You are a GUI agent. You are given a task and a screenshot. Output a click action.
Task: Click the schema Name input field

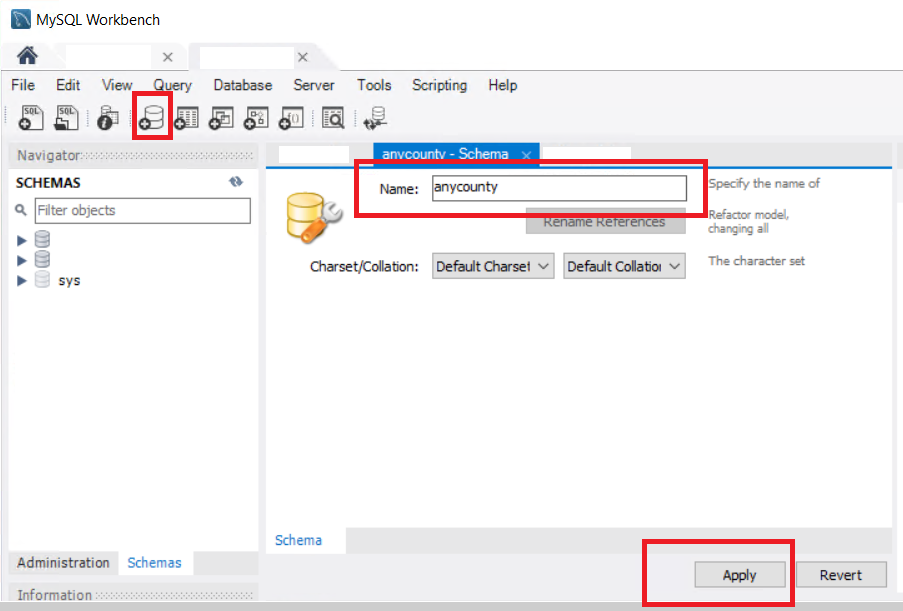pos(559,188)
